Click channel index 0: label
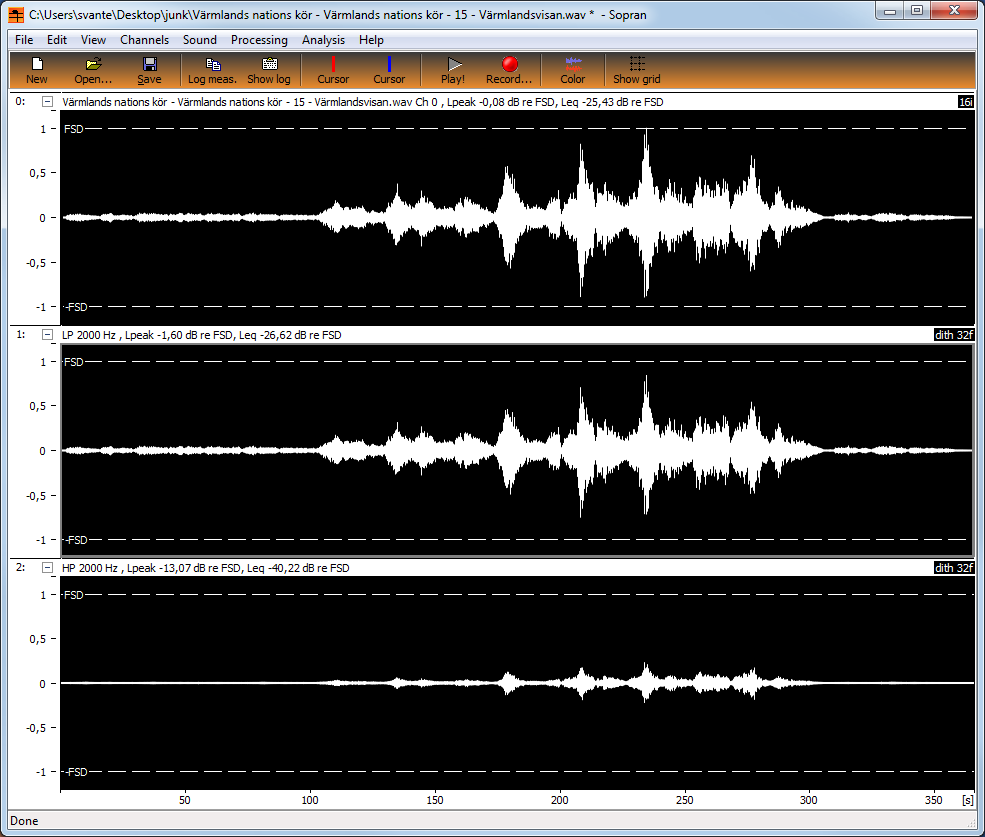 tap(20, 101)
